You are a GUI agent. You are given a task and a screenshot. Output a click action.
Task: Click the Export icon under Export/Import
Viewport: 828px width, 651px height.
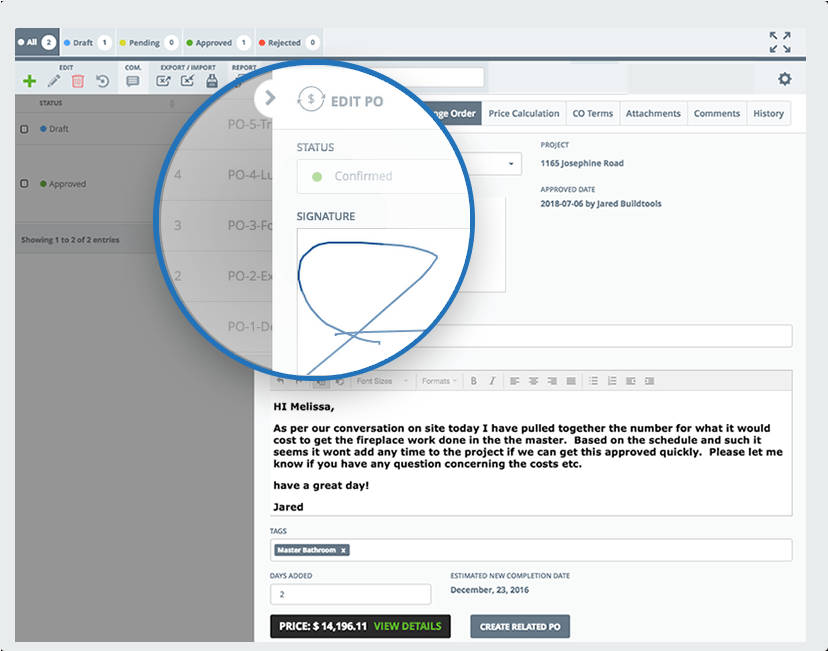click(163, 82)
